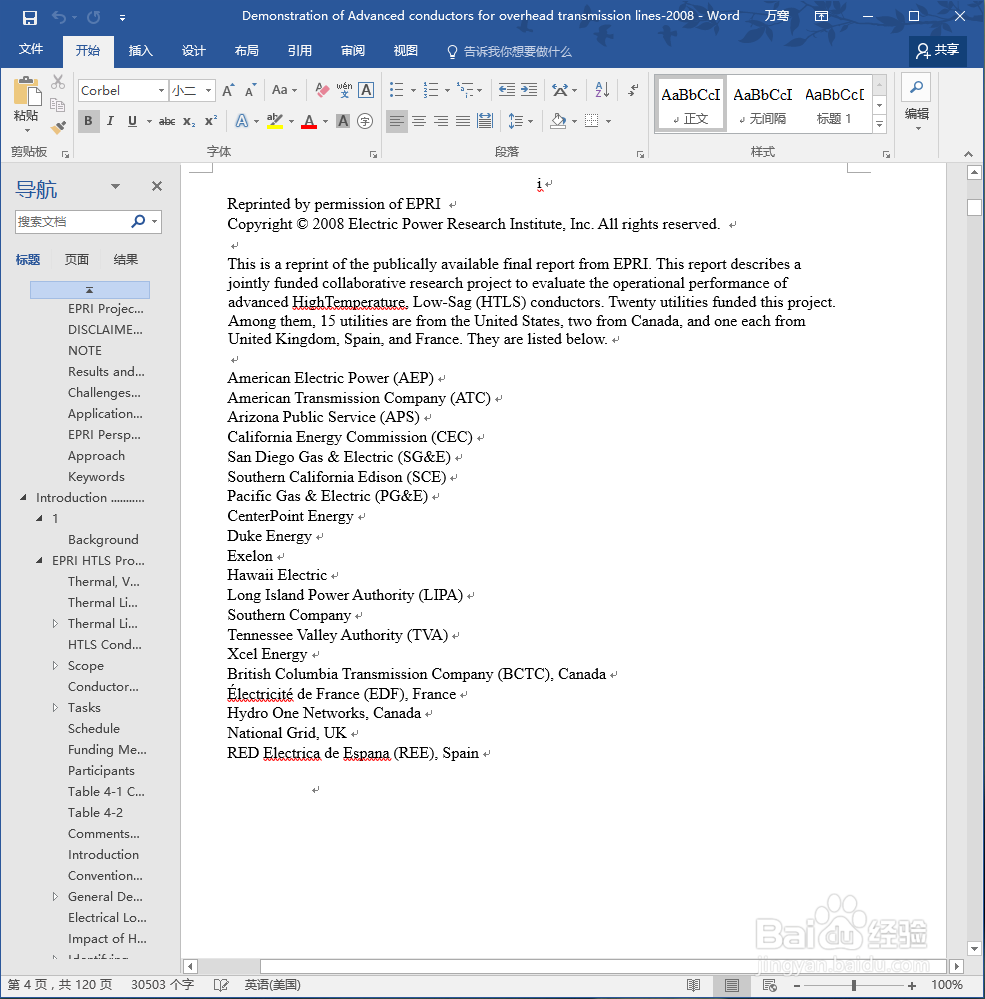Image resolution: width=985 pixels, height=999 pixels.
Task: Switch navigation pane to 结果 (Results) view
Action: (x=126, y=259)
